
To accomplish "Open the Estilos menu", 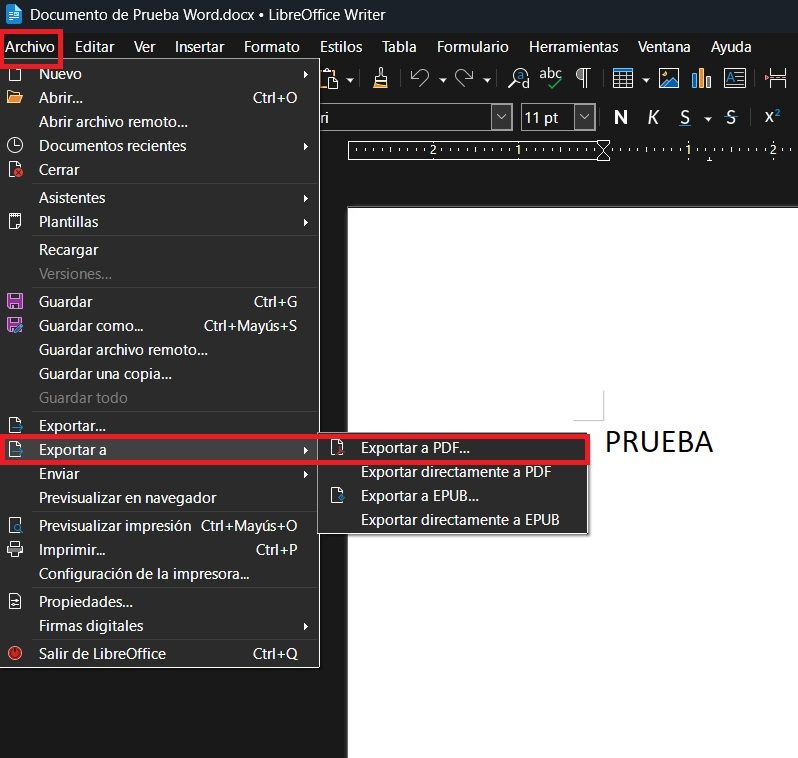I will tap(341, 47).
